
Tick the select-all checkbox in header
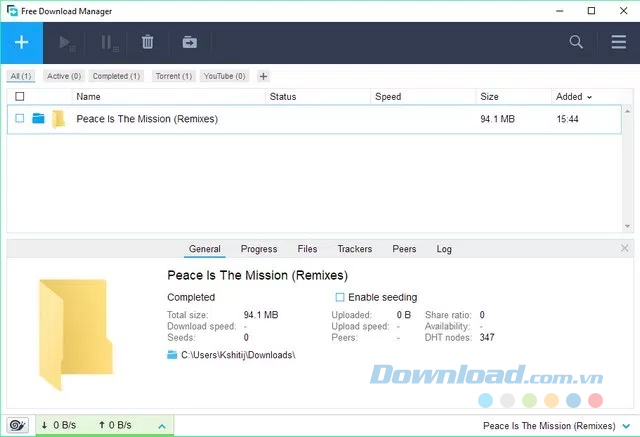tap(20, 96)
